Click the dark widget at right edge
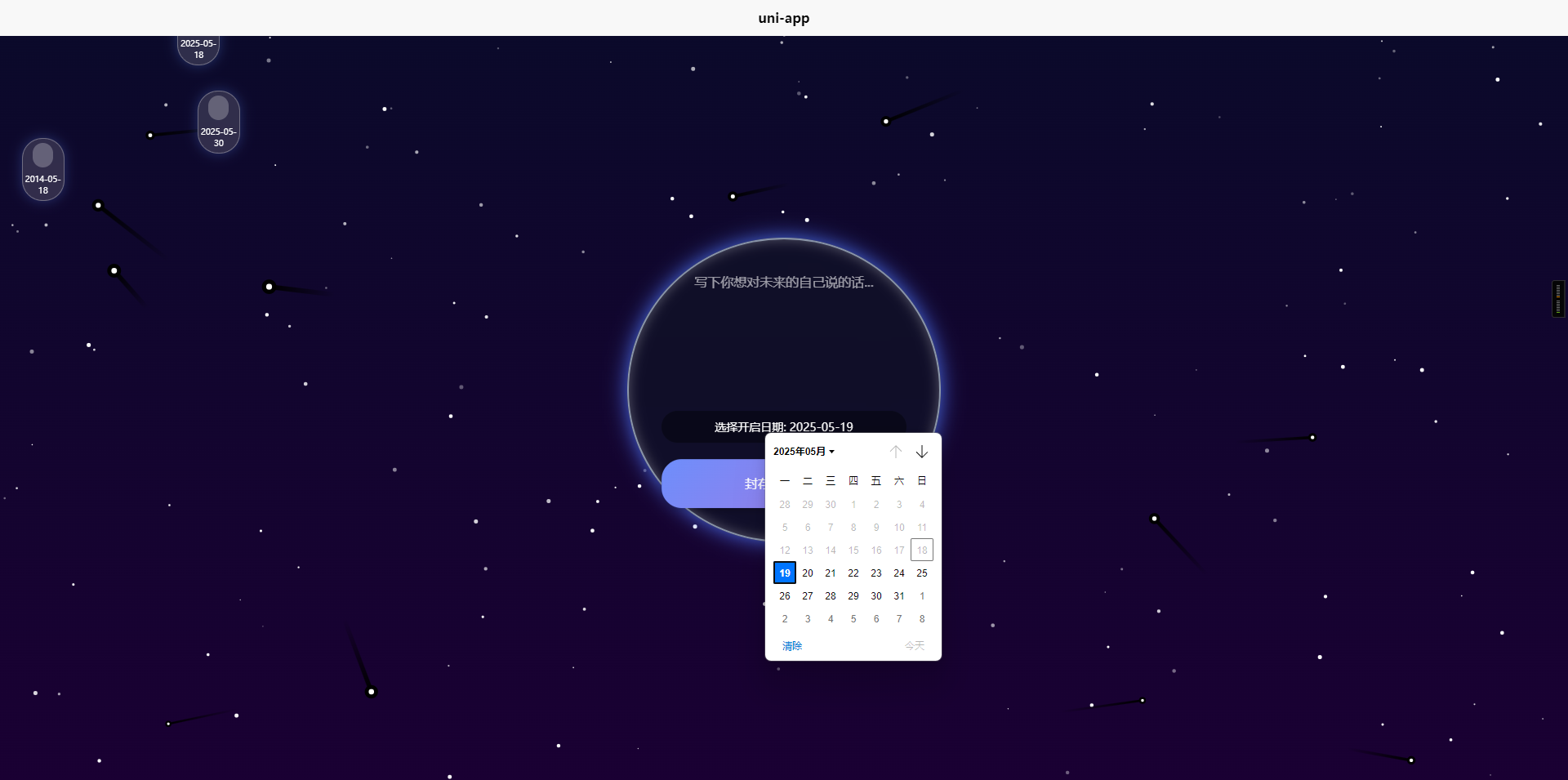The height and width of the screenshot is (780, 1568). [1558, 299]
